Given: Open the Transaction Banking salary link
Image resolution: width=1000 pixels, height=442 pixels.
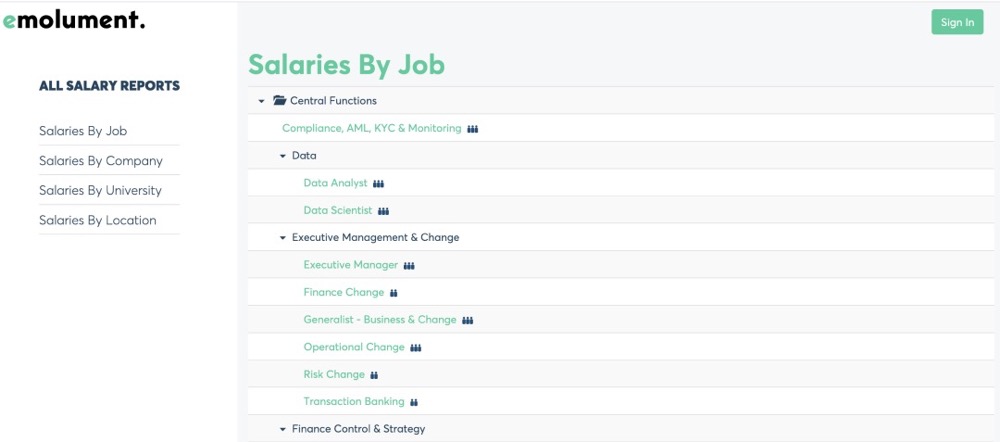Looking at the screenshot, I should tap(354, 402).
